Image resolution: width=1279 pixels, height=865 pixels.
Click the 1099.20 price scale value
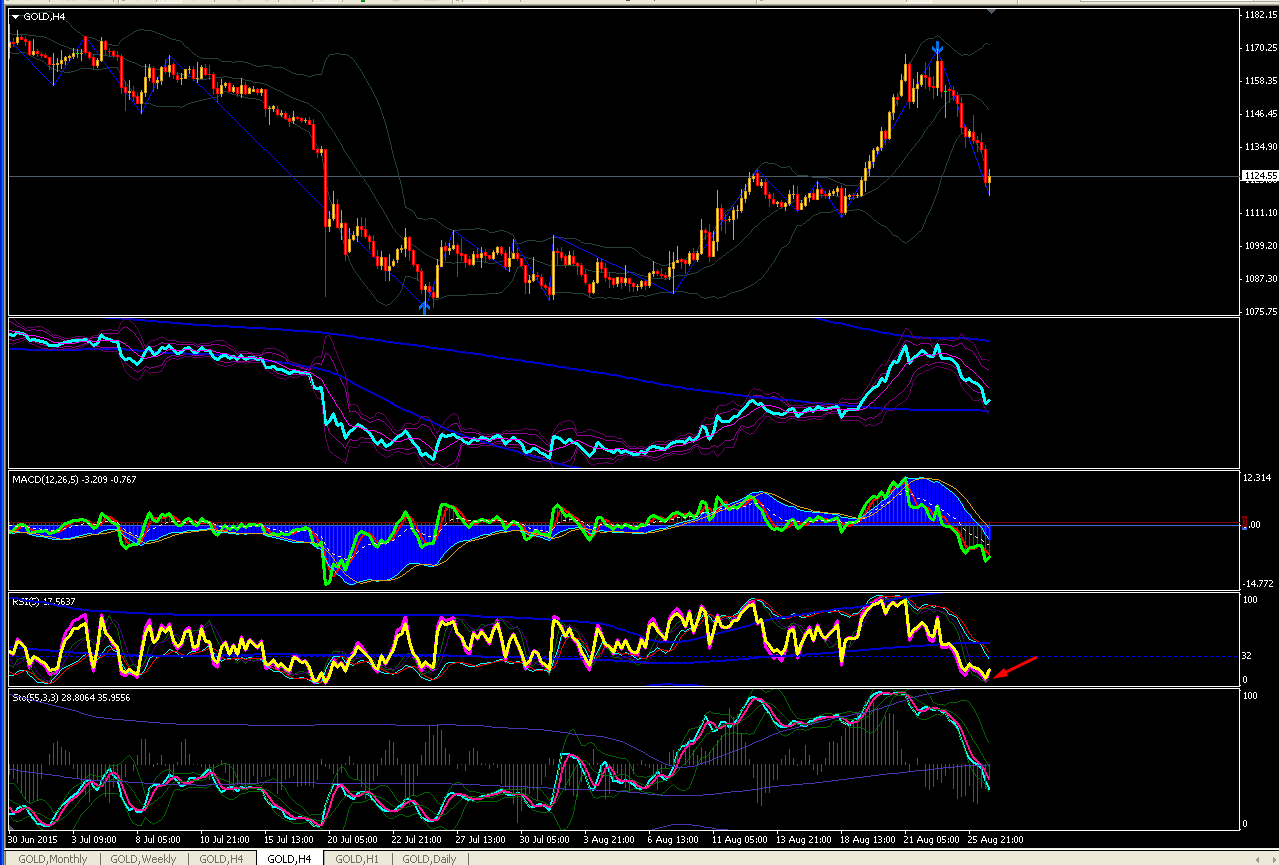click(1260, 246)
